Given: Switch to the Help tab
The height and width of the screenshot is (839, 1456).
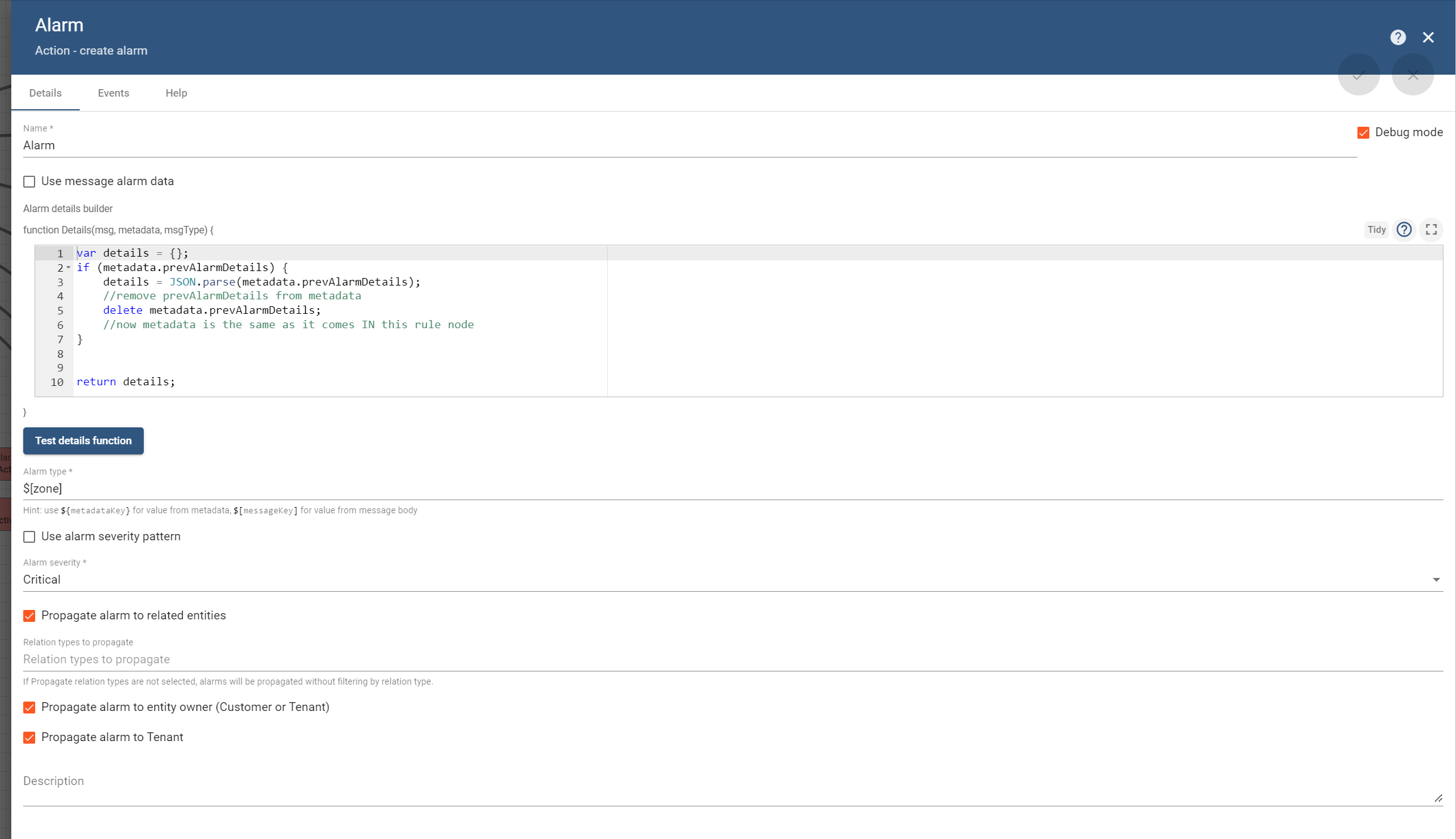Looking at the screenshot, I should [176, 93].
